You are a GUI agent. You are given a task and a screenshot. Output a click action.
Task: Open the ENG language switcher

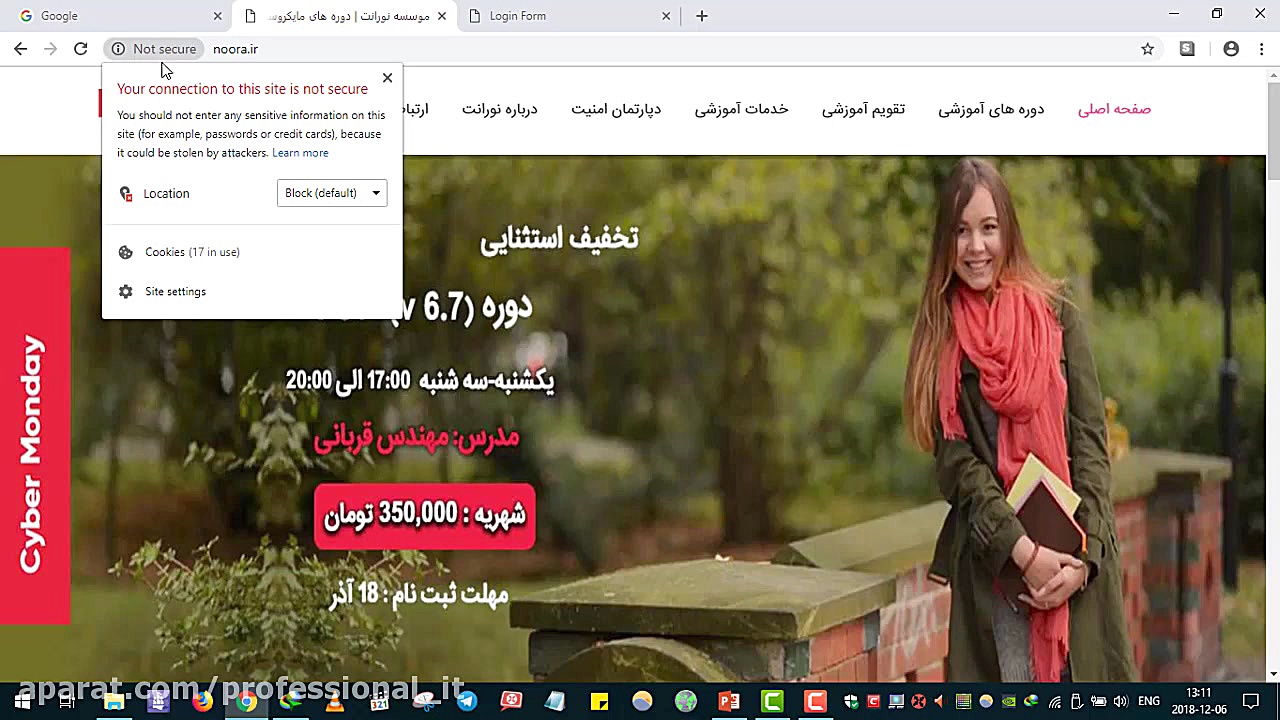(1148, 701)
